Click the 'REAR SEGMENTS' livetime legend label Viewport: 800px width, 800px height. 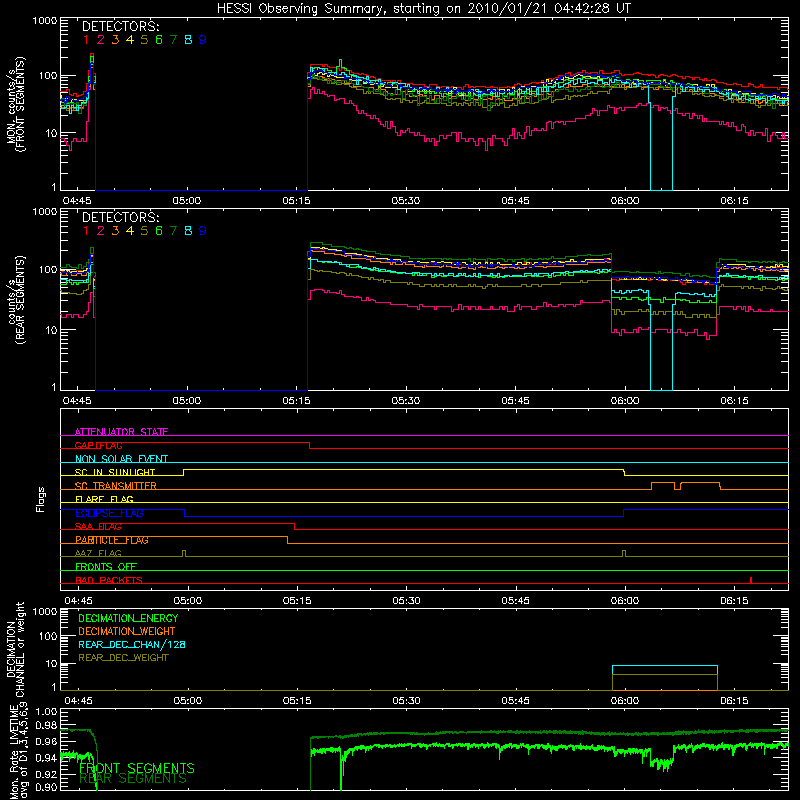point(133,779)
